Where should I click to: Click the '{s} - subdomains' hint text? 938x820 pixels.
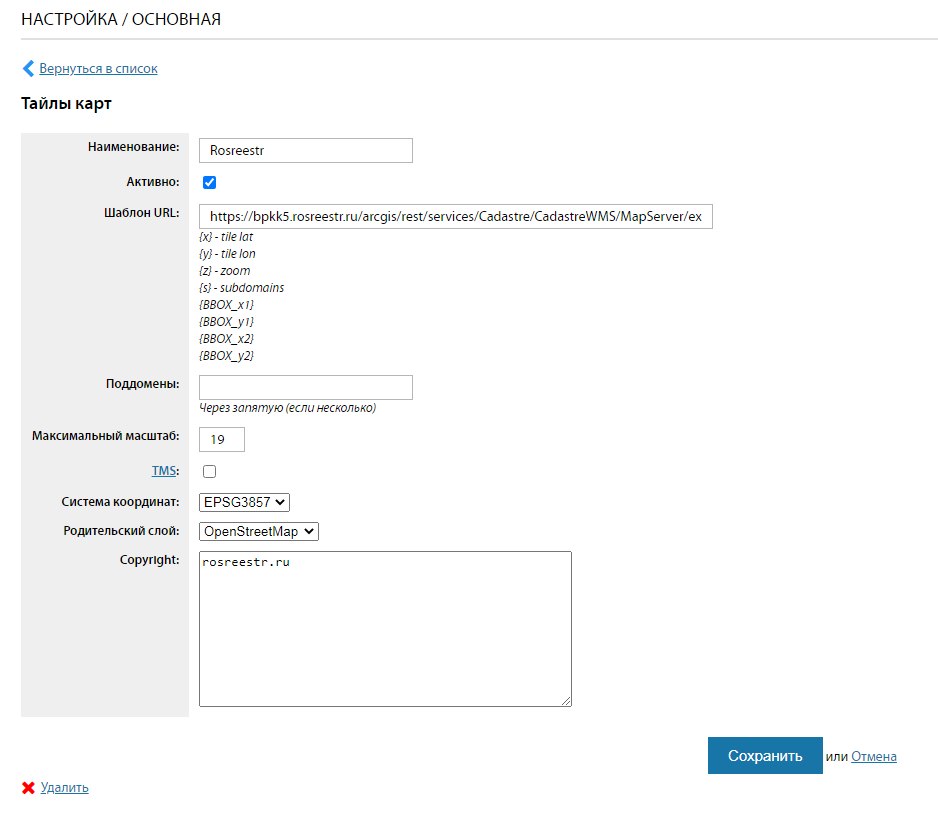pos(242,288)
